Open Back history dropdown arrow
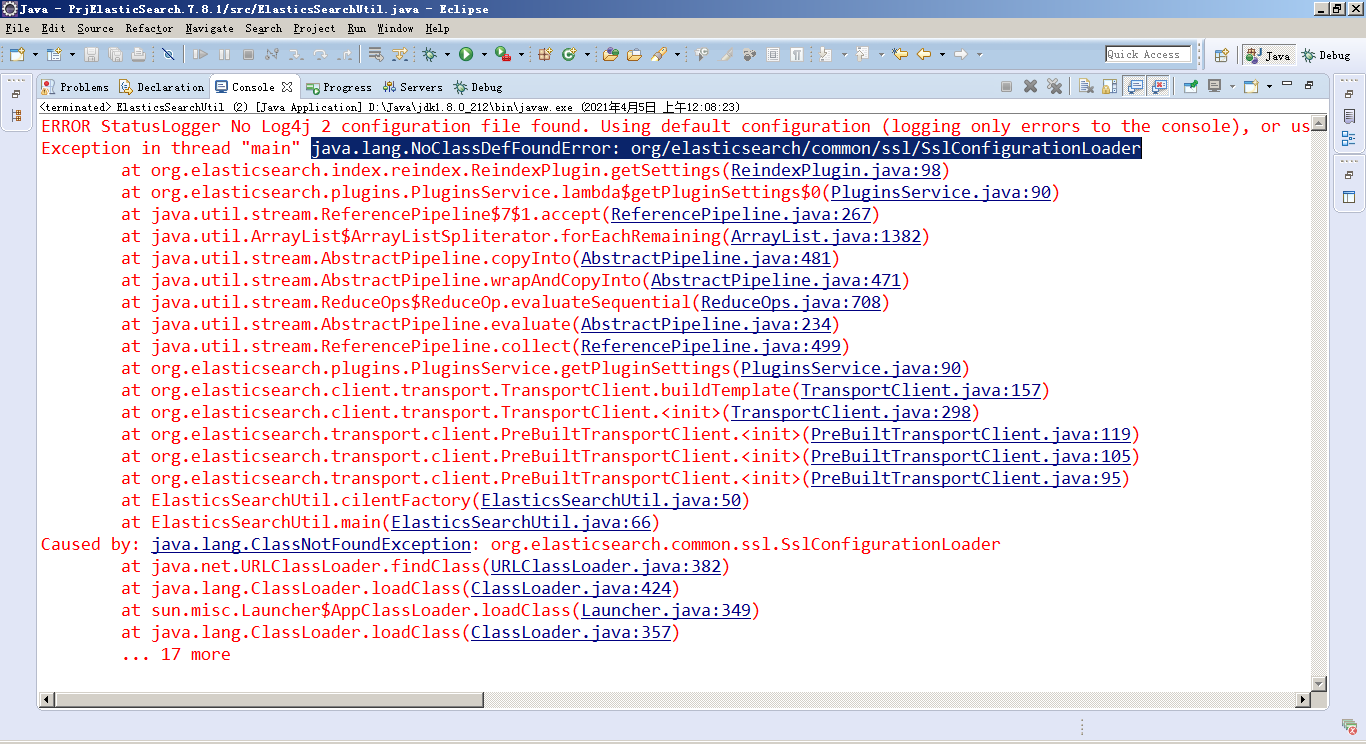The image size is (1366, 744). [942, 54]
